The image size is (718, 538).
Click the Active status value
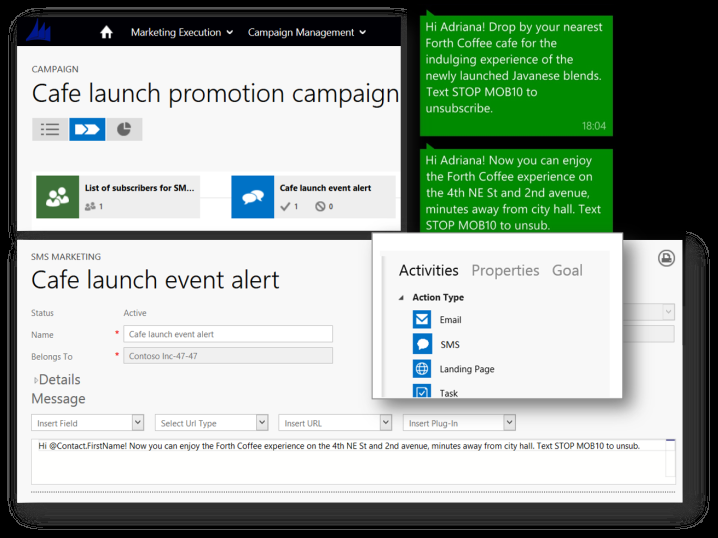[135, 313]
